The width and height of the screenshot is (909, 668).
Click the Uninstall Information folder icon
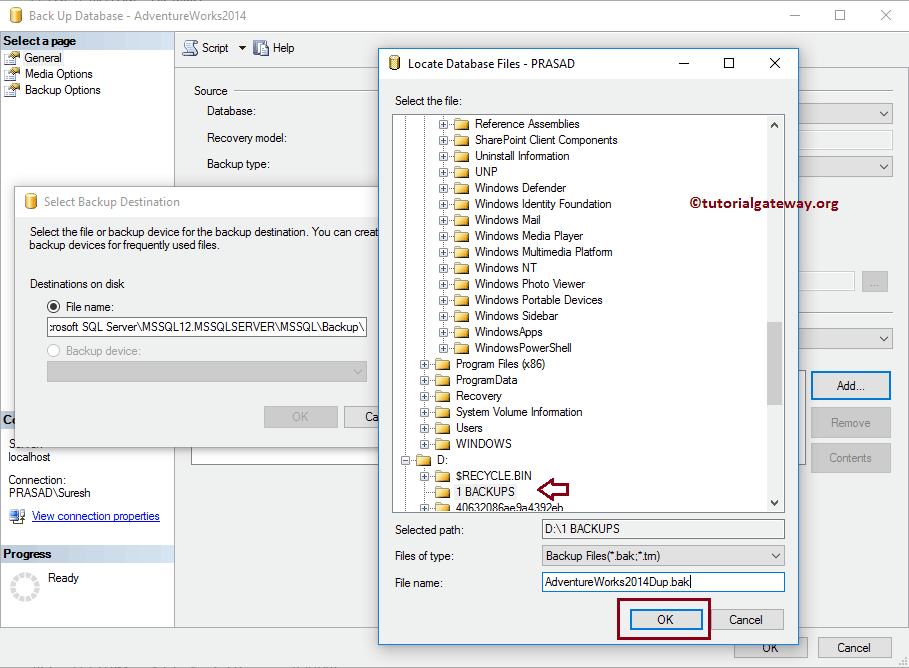click(x=461, y=157)
